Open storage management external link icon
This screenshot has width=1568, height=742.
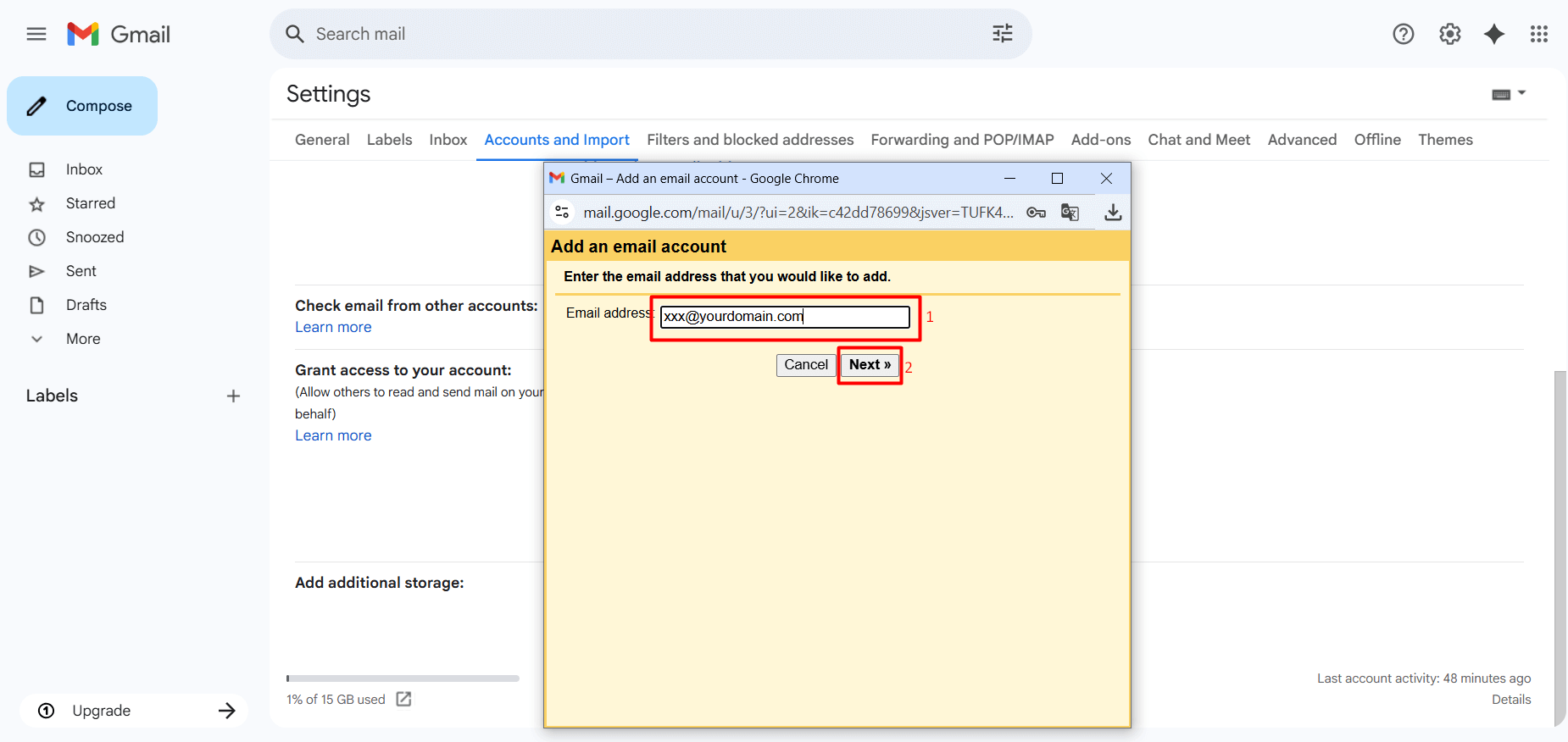[x=403, y=699]
